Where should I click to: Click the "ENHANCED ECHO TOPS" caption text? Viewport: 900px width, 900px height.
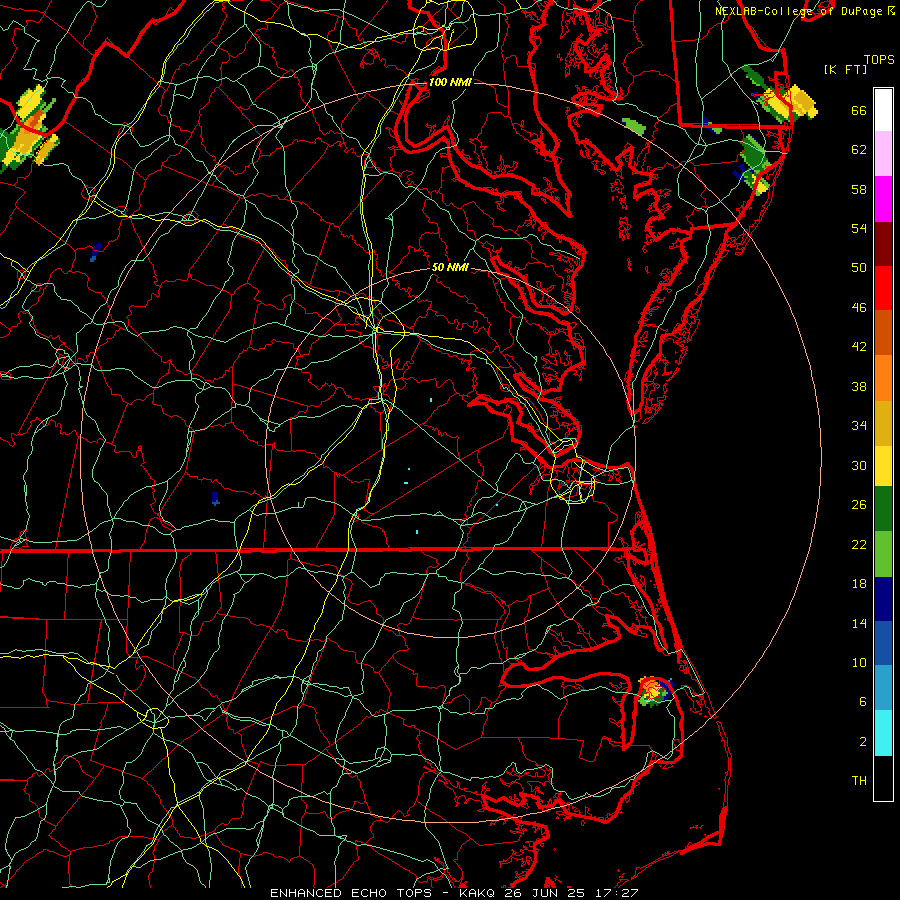[351, 893]
